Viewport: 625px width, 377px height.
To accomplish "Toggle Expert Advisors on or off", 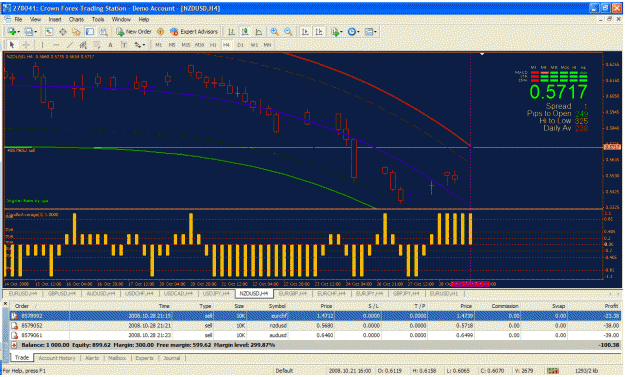I will click(x=194, y=31).
